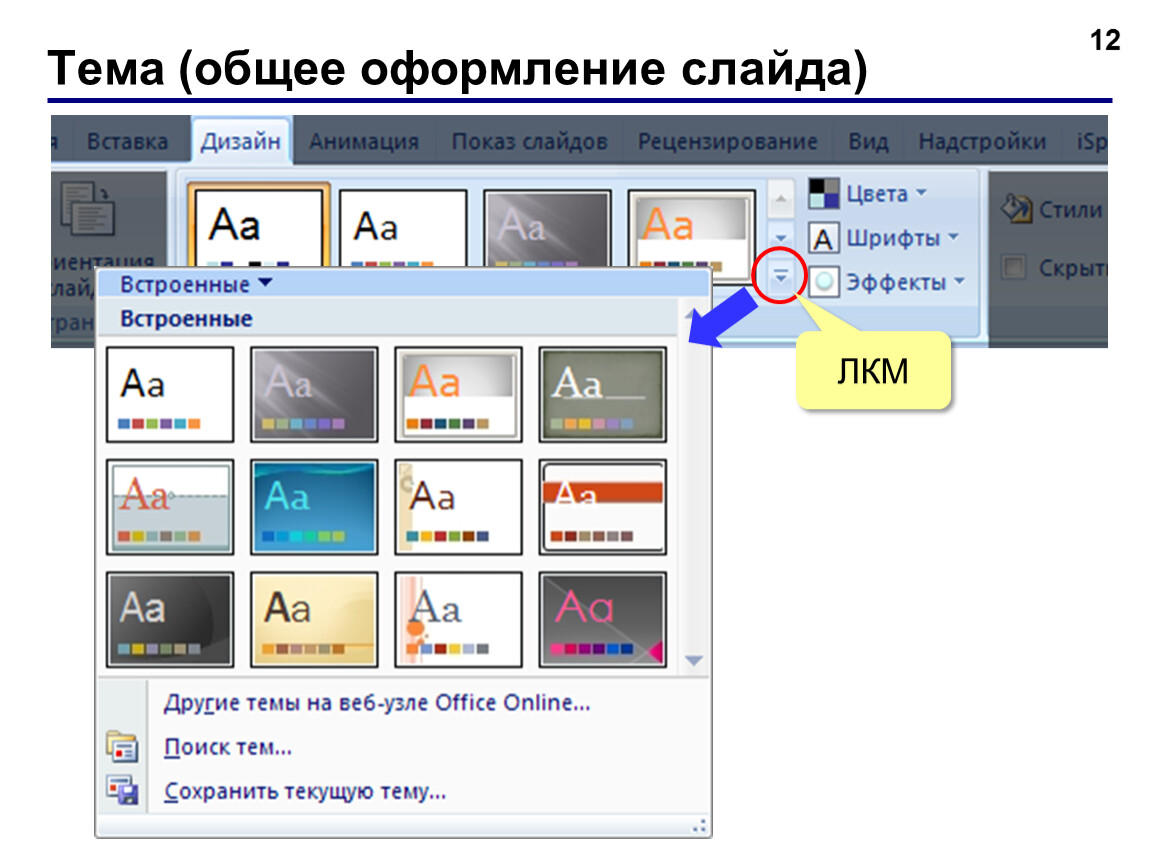Choose the tan yellow theme in gallery
Screen dimensions: 1150x864
(314, 620)
